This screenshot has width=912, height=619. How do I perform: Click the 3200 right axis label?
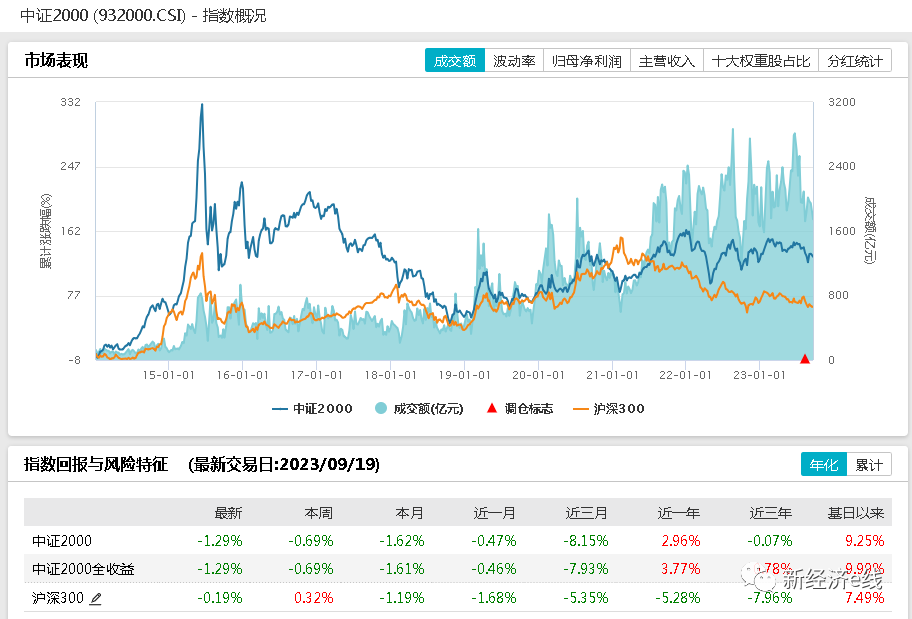(842, 102)
